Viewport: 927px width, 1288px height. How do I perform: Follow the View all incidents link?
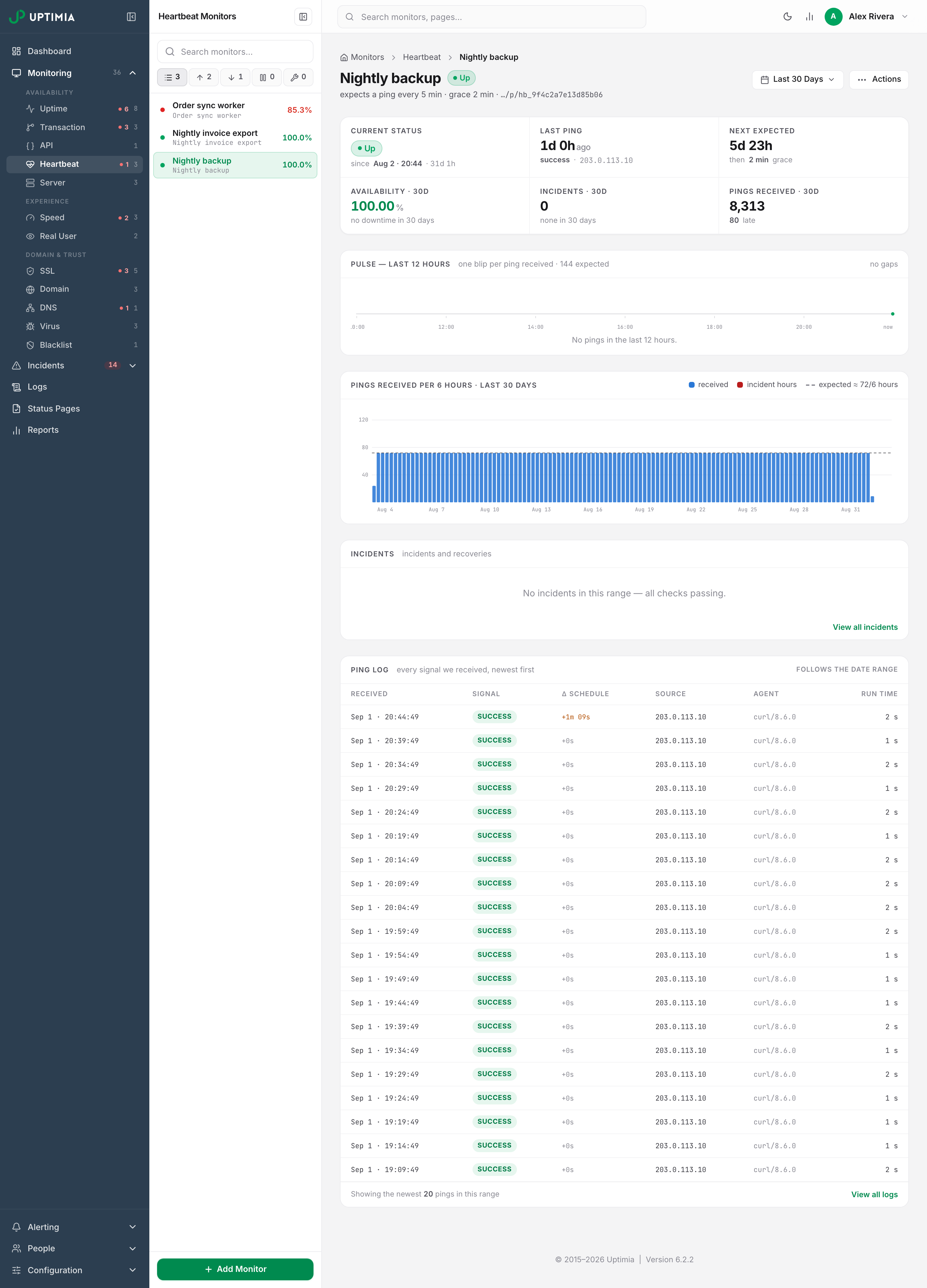(x=865, y=627)
